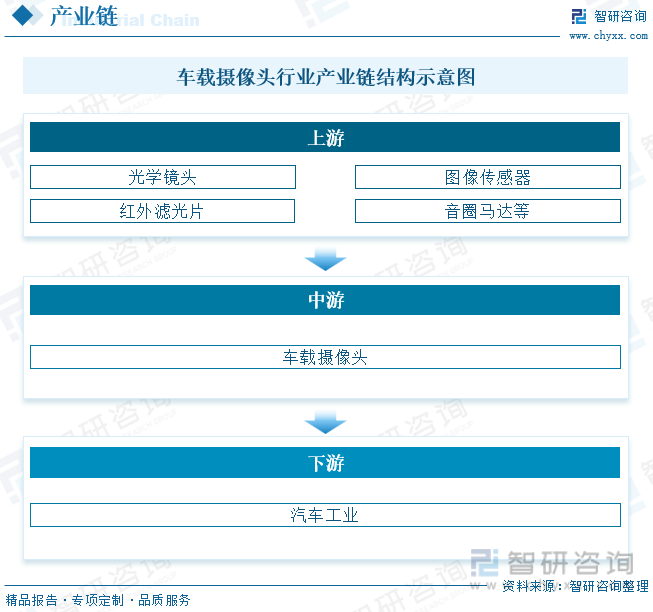The width and height of the screenshot is (653, 612).
Task: Click the arrow between 上游 and 中游
Action: tap(325, 260)
